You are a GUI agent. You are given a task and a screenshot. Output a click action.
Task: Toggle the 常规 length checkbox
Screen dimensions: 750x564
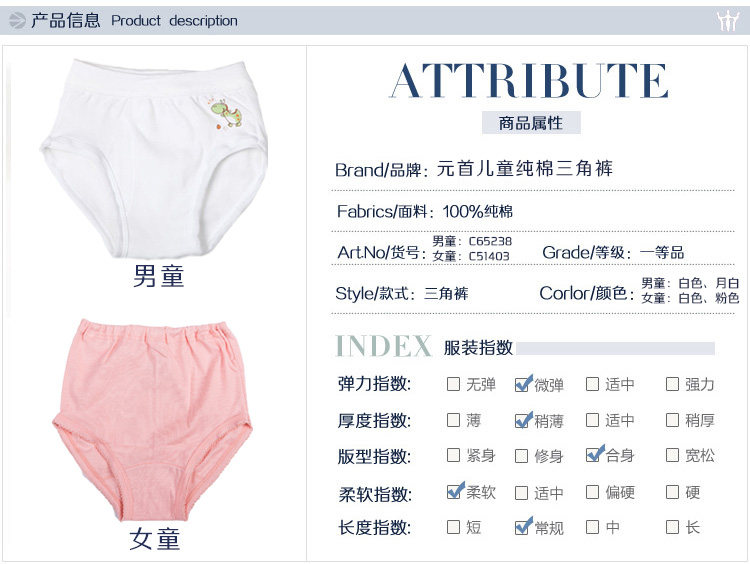coord(522,526)
